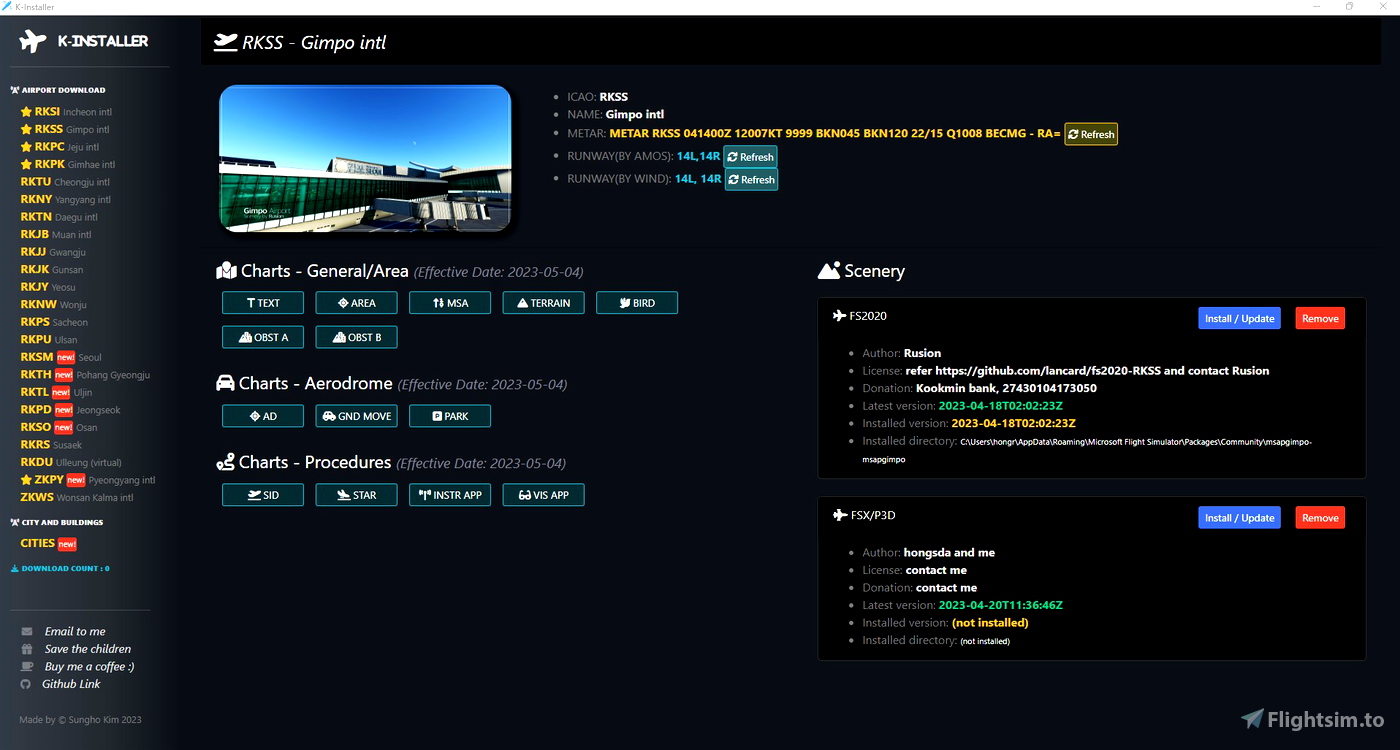The height and width of the screenshot is (750, 1400).
Task: Select RKSS Gimpo intl in sidebar
Action: pos(65,129)
